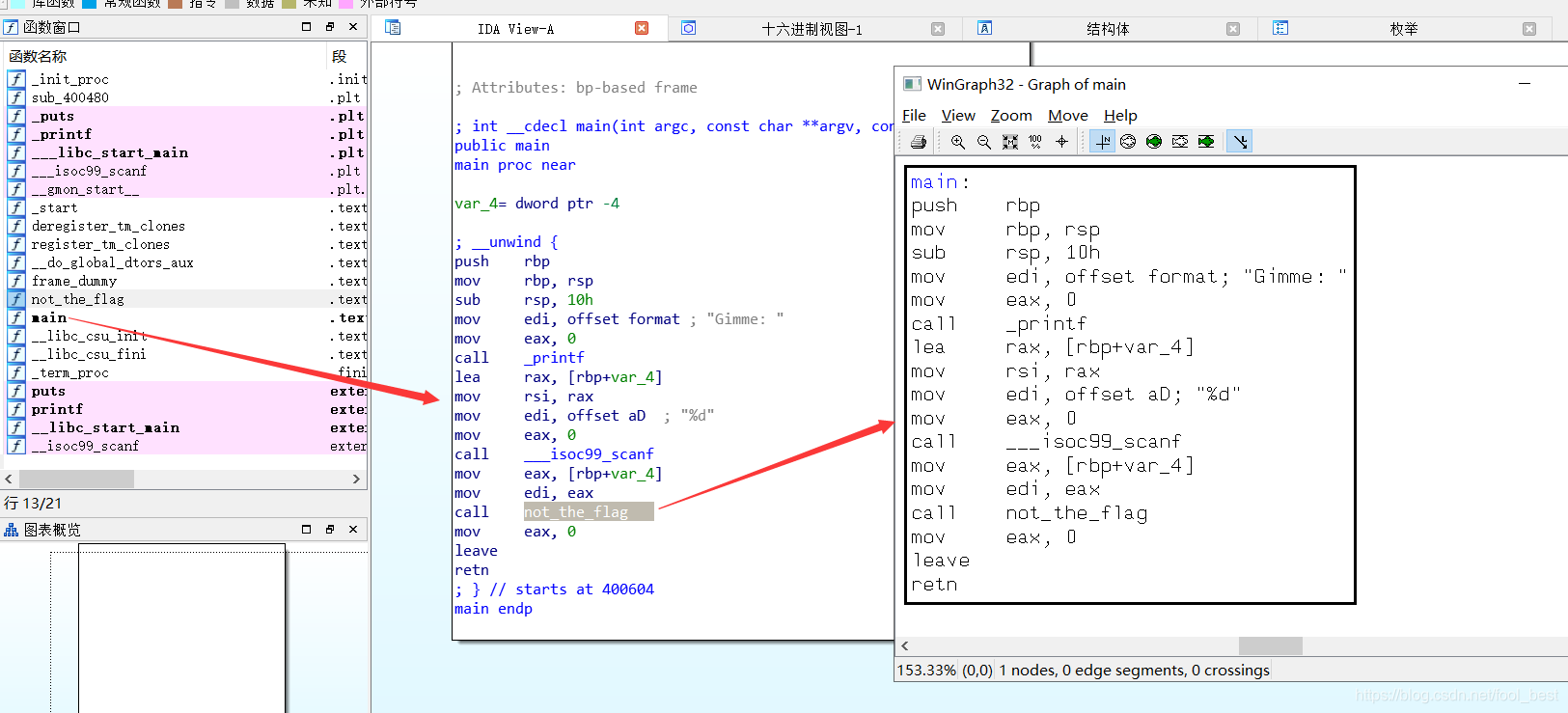Select _printf function row
The width and height of the screenshot is (1568, 713).
187,134
